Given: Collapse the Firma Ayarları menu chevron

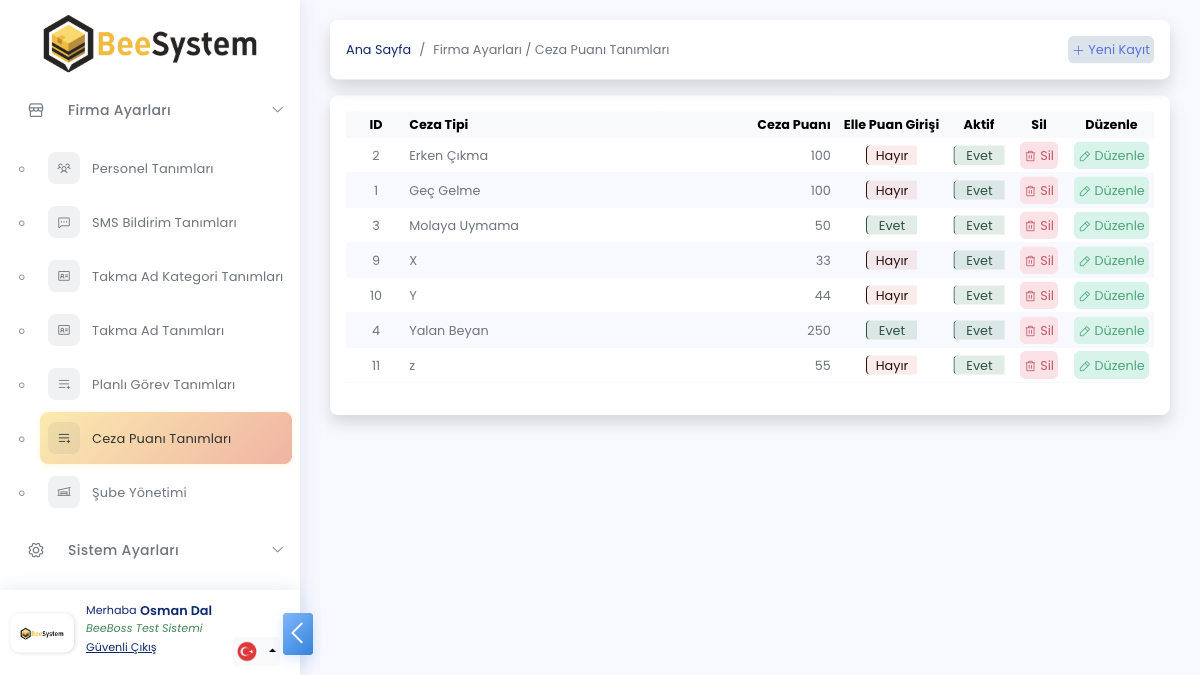Looking at the screenshot, I should click(278, 110).
